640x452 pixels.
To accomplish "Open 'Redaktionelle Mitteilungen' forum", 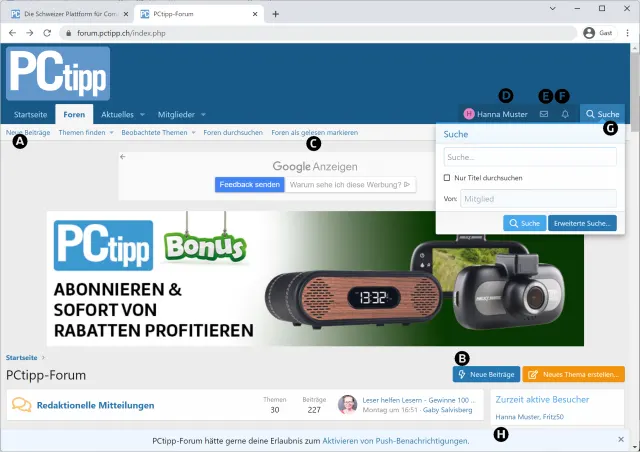I will 96,405.
